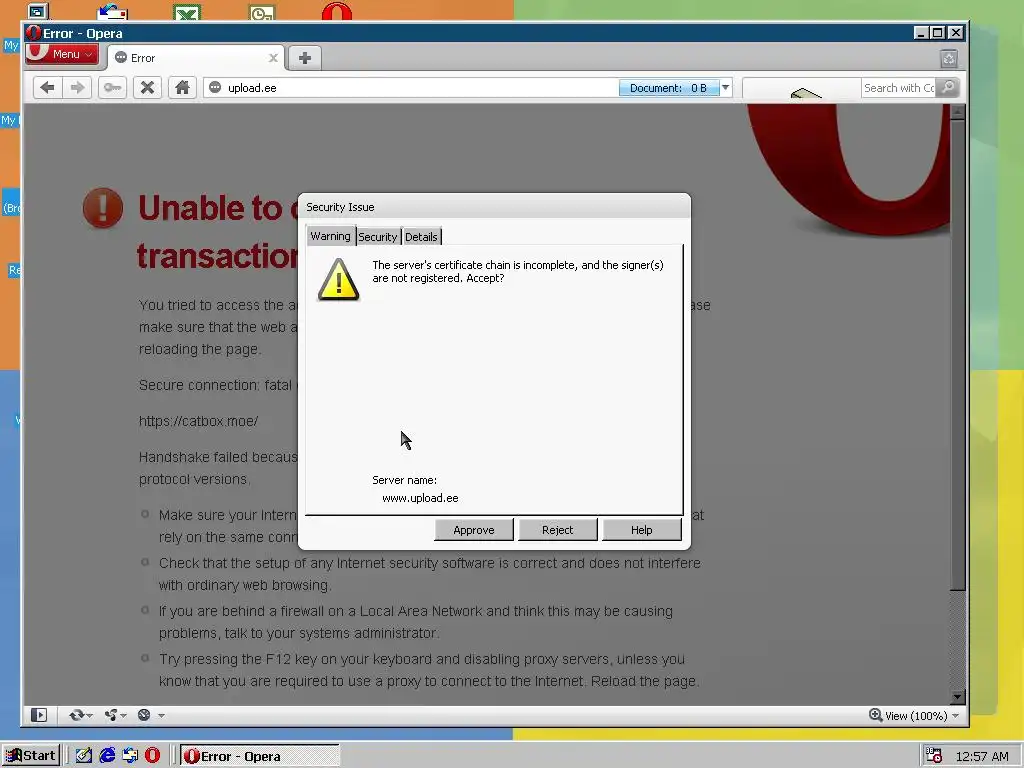Run search with magnifier icon
1024x768 pixels.
click(948, 88)
